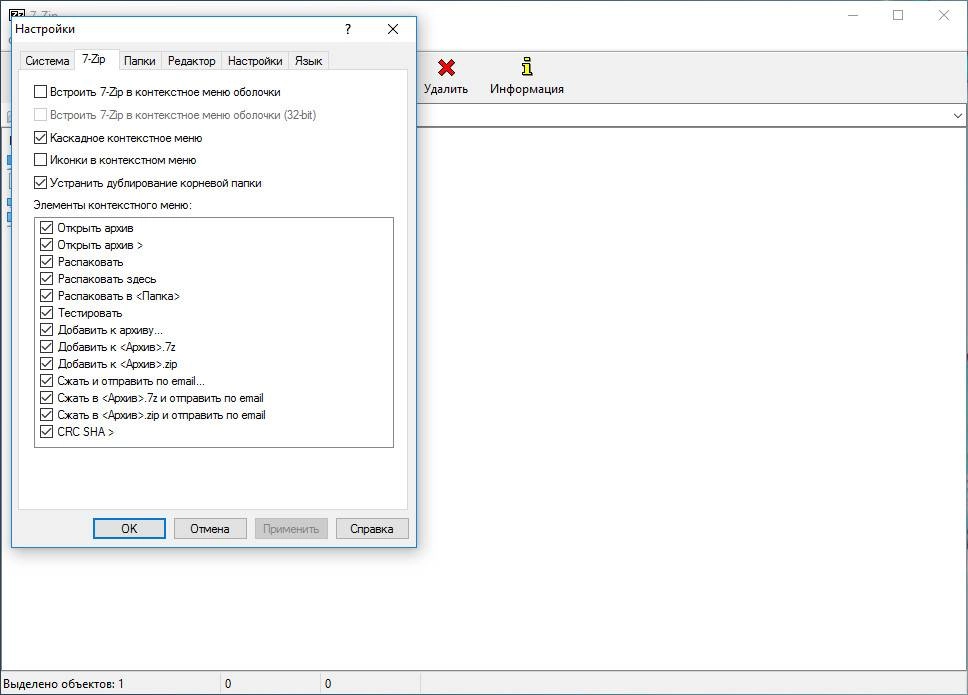Open the Информация toolbar icon
The height and width of the screenshot is (695, 968).
[527, 66]
